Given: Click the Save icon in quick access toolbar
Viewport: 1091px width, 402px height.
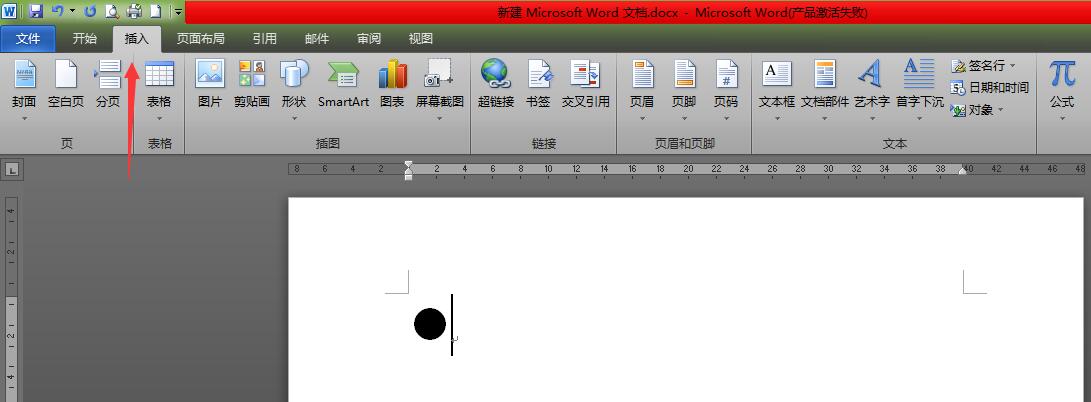Looking at the screenshot, I should pos(36,12).
